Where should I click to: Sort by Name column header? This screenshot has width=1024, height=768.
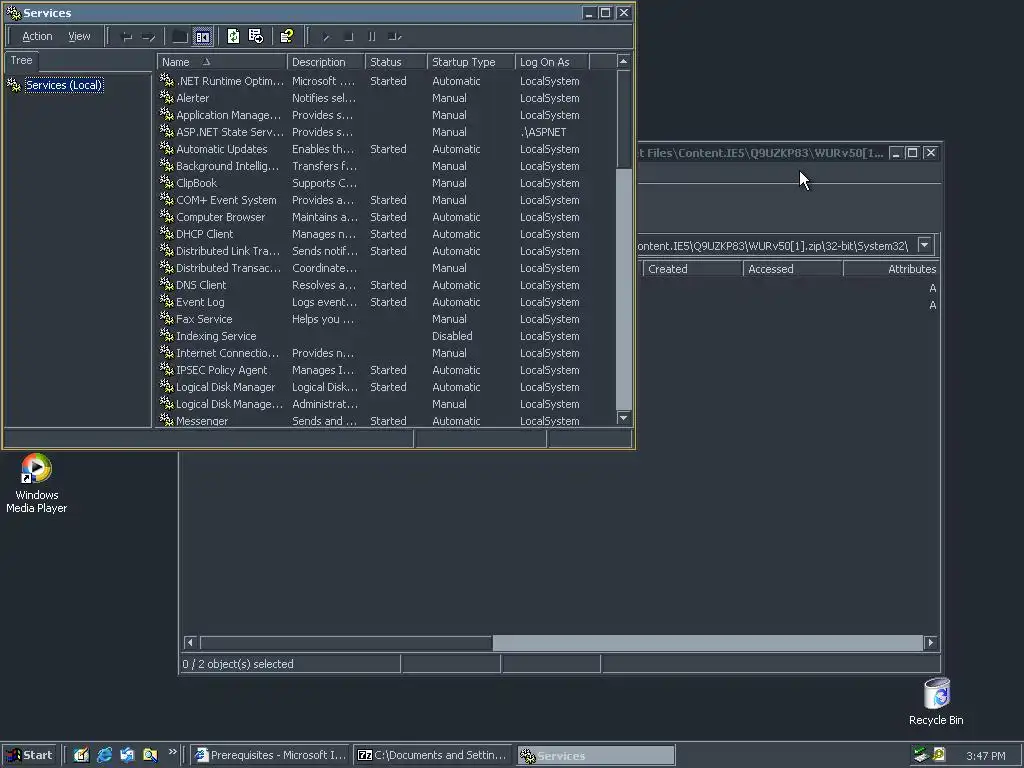[221, 62]
